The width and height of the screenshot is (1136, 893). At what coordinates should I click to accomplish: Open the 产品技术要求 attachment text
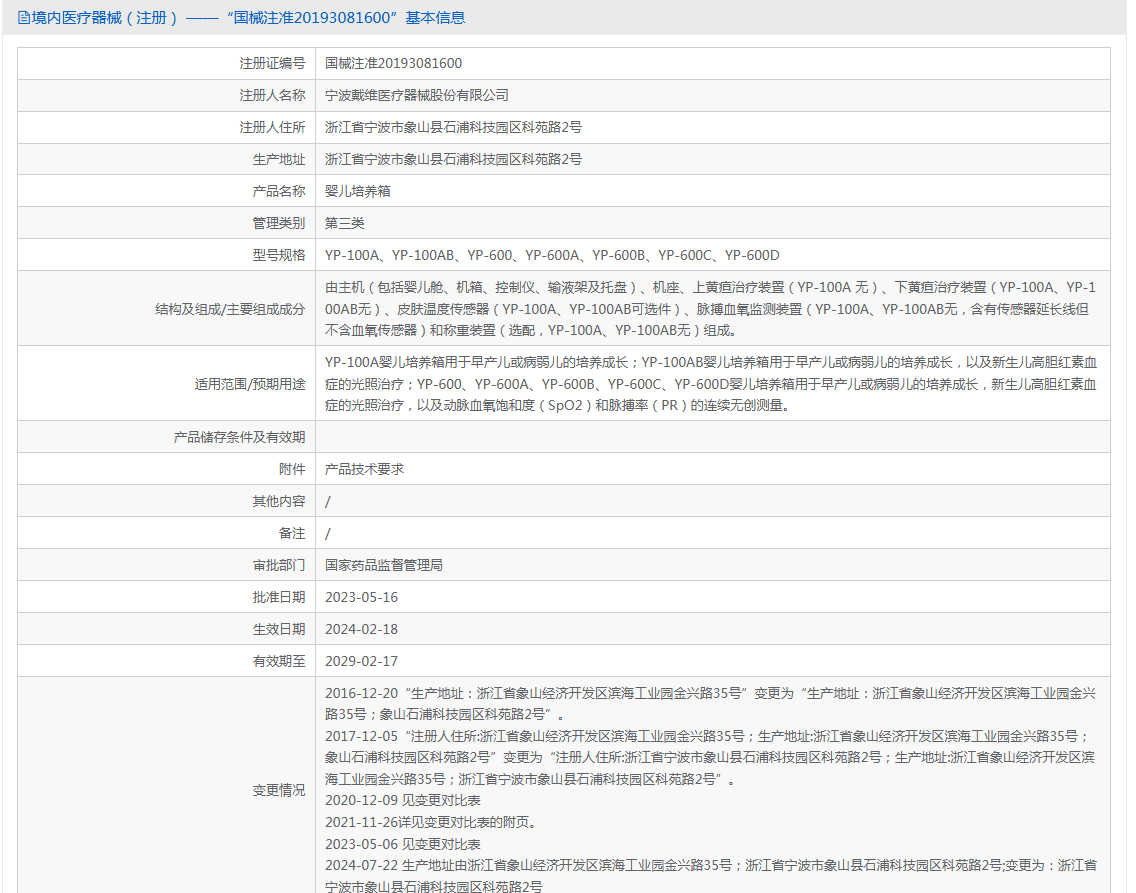click(x=364, y=469)
